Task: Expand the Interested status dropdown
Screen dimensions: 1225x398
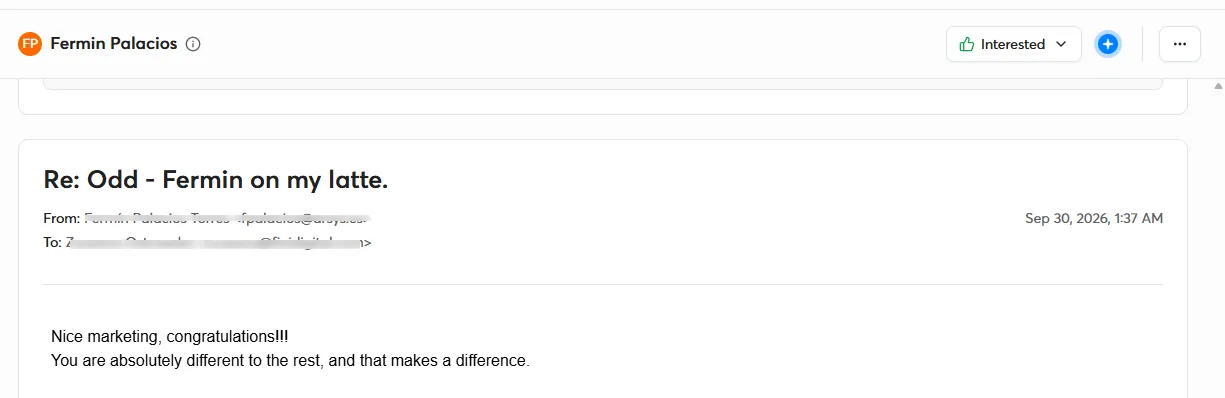Action: tap(1014, 44)
